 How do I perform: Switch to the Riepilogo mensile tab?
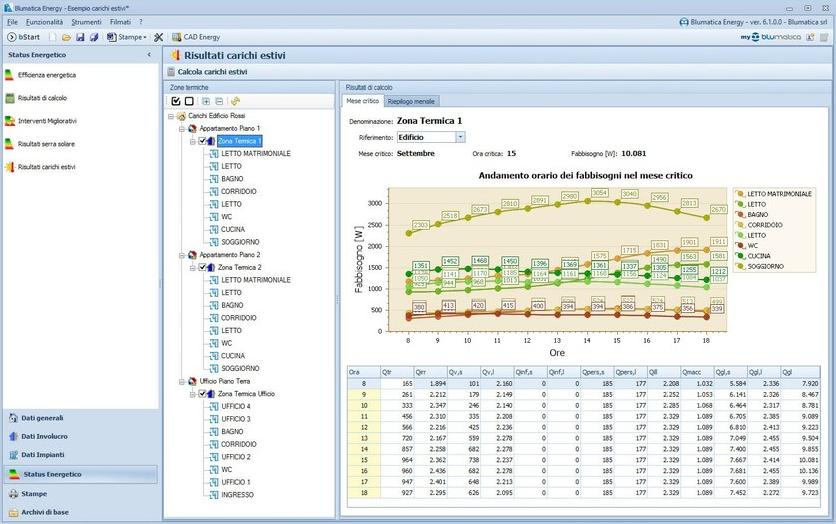coord(411,101)
